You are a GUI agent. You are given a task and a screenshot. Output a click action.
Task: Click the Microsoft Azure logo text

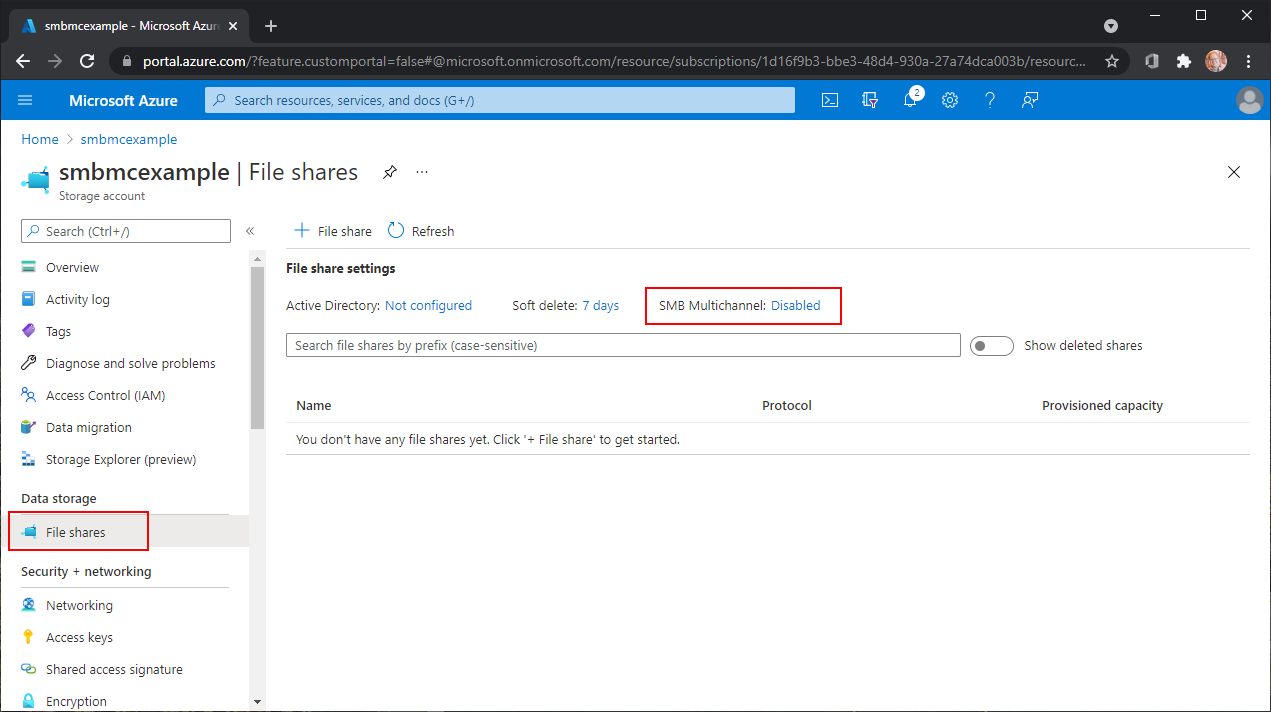[x=123, y=100]
